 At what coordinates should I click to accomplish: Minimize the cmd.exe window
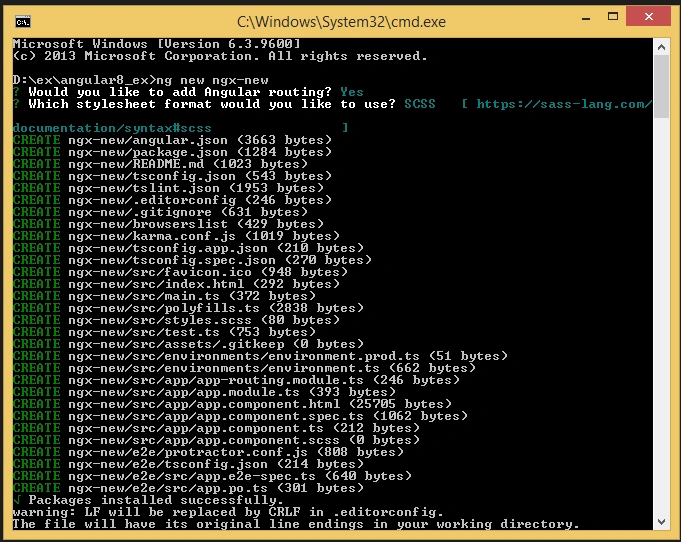[x=586, y=18]
